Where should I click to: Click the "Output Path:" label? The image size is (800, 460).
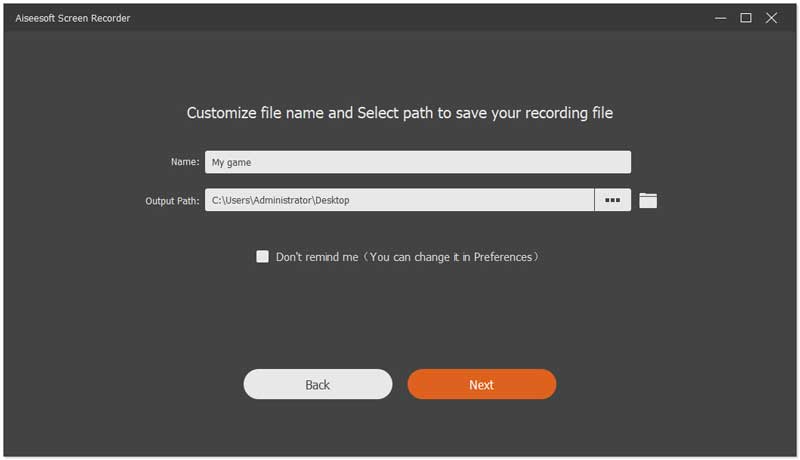point(172,200)
